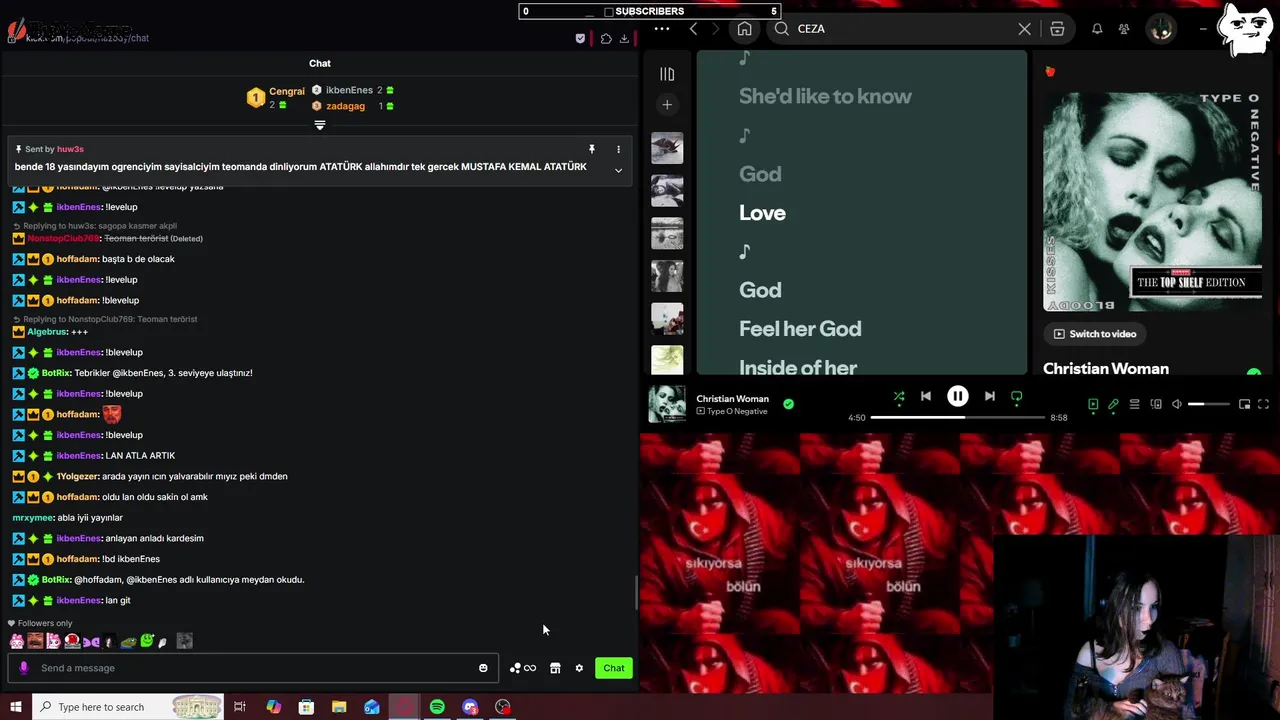The height and width of the screenshot is (720, 1280).
Task: Open Cengrai on the leaderboard
Action: tap(286, 91)
